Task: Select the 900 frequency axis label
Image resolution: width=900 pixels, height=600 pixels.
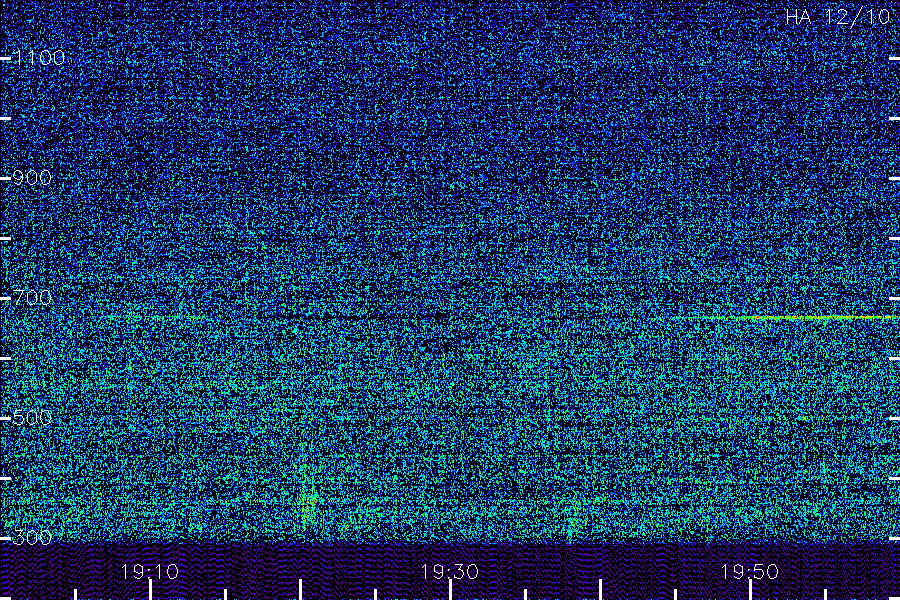Action: (32, 178)
